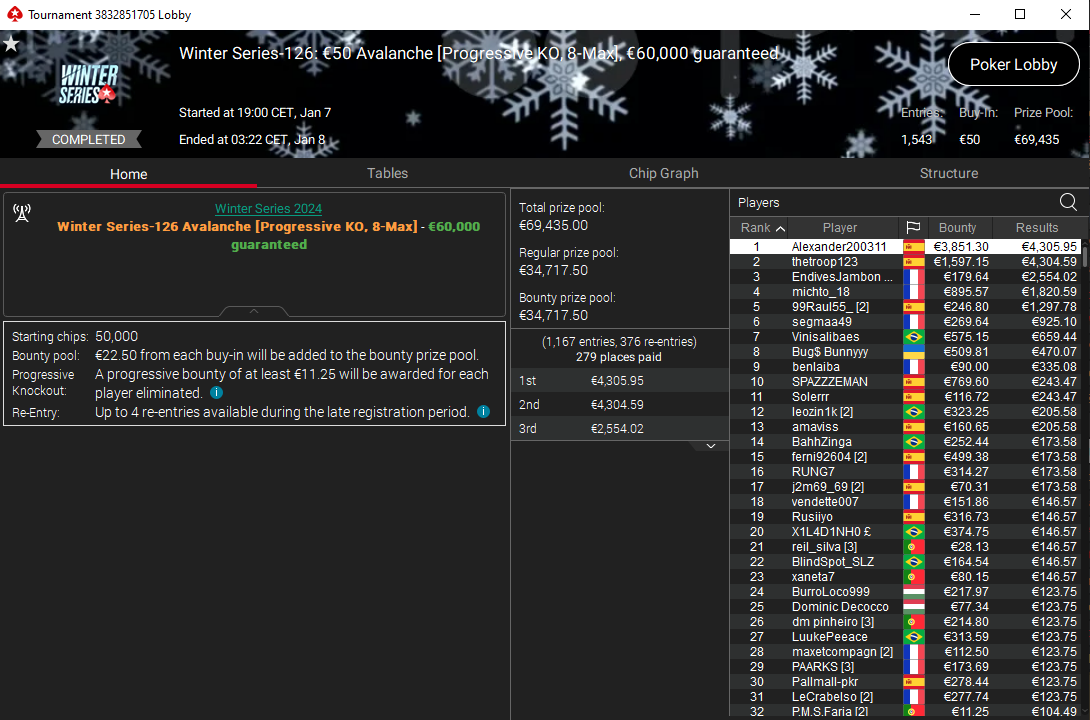The height and width of the screenshot is (720, 1090).
Task: Click the broadcast antenna icon in the info panel
Action: (22, 213)
